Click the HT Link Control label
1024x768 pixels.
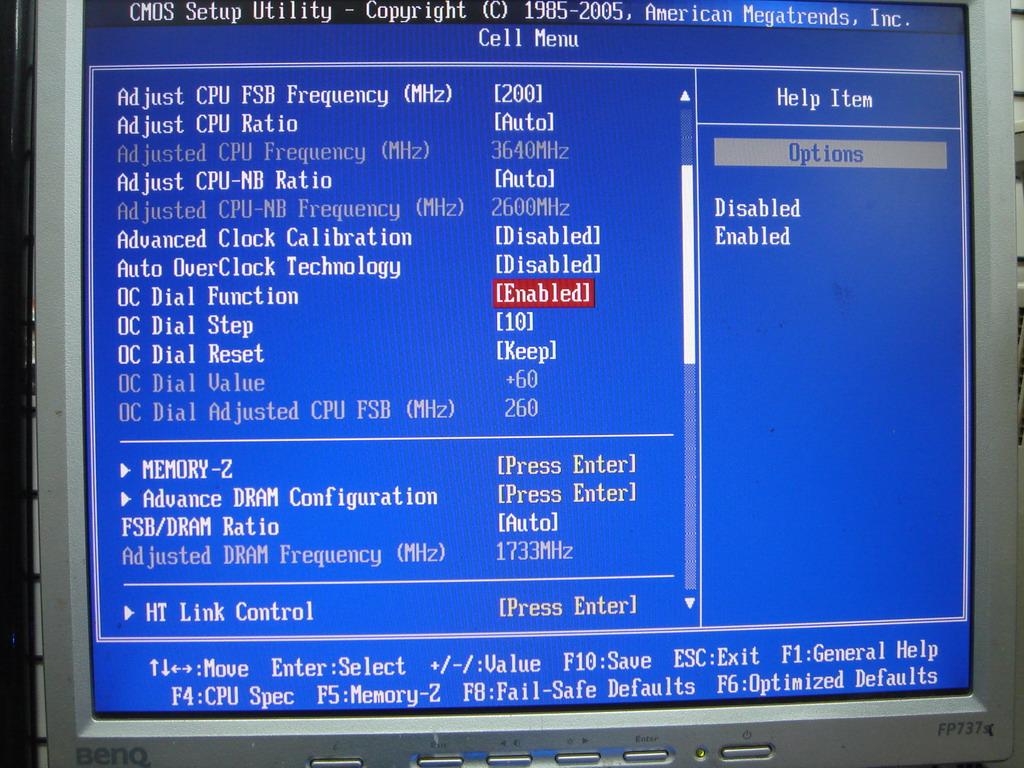(x=229, y=612)
